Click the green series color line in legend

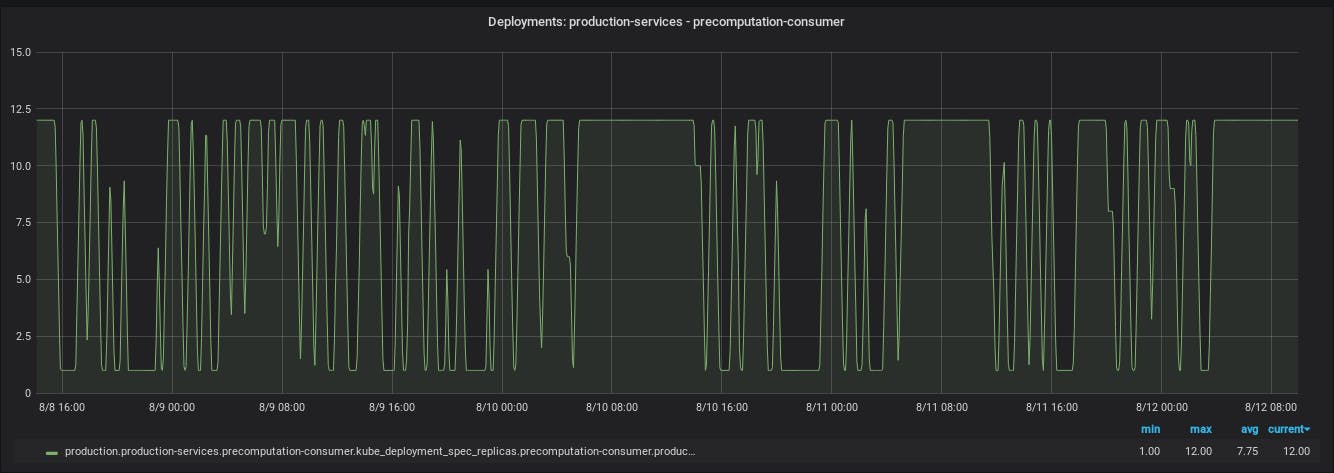tap(52, 452)
